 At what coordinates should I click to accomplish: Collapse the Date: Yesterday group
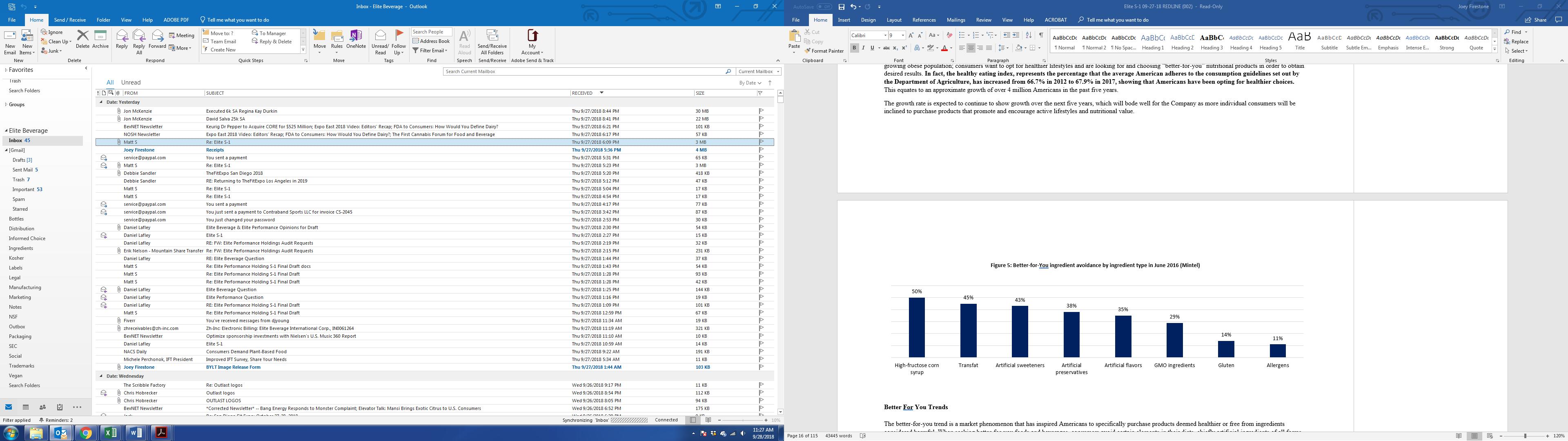point(101,102)
